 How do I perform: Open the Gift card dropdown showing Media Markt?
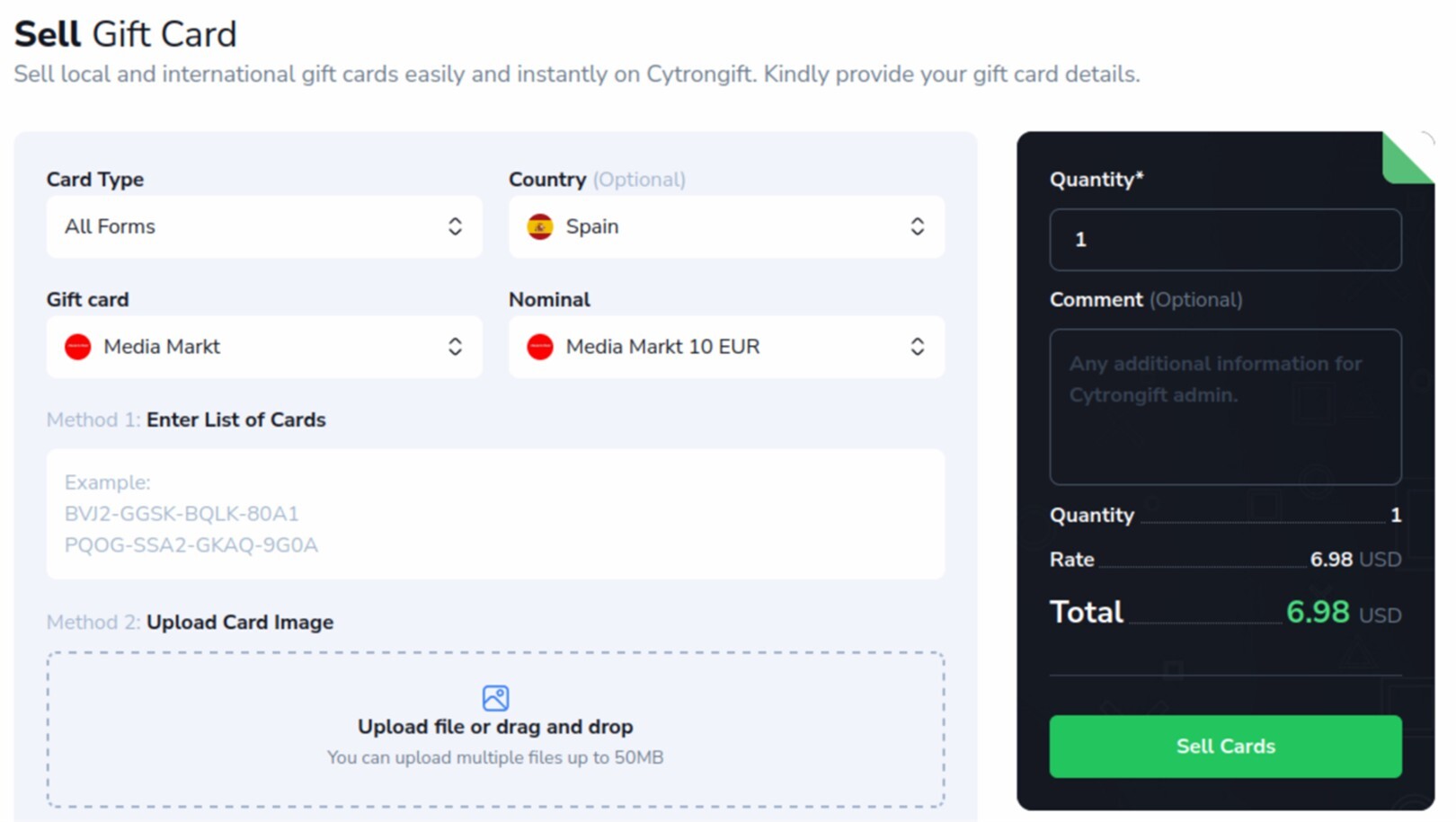pos(263,347)
